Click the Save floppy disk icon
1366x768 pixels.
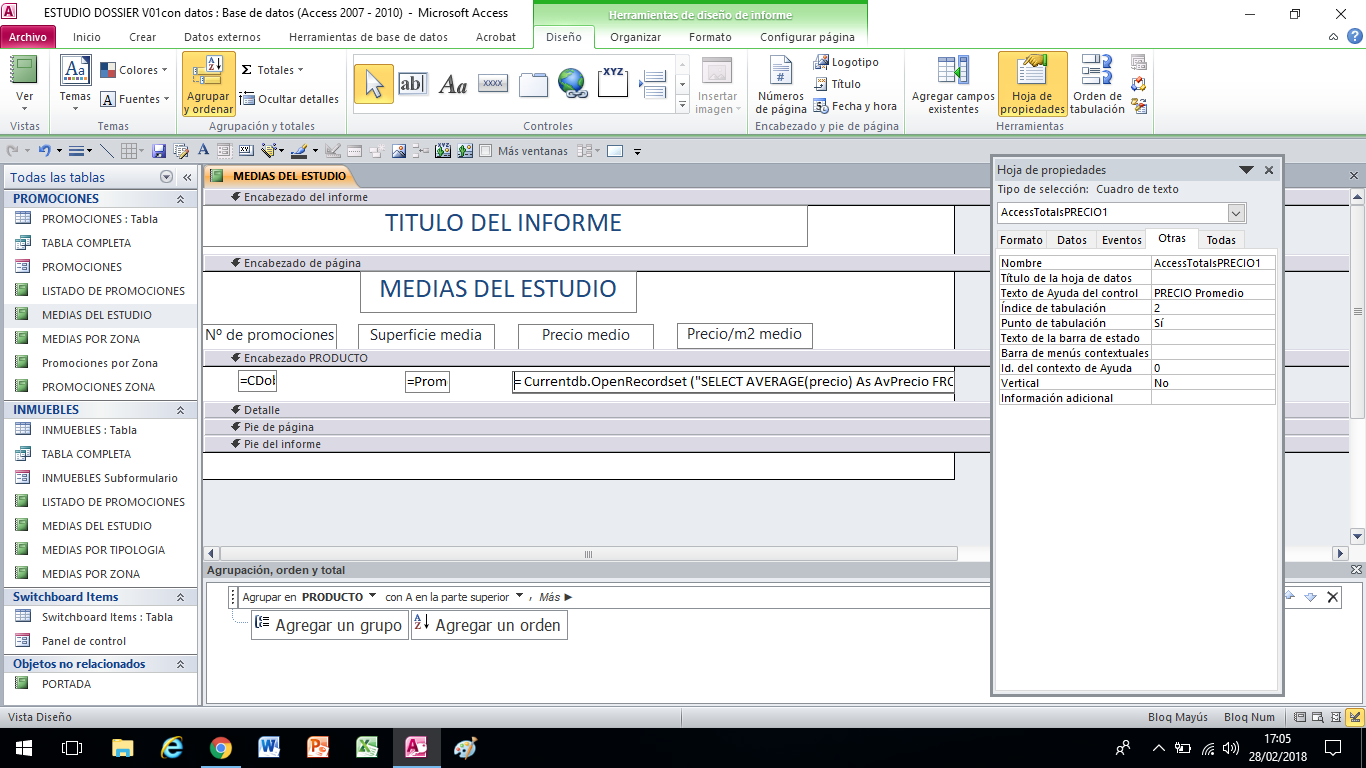(159, 151)
